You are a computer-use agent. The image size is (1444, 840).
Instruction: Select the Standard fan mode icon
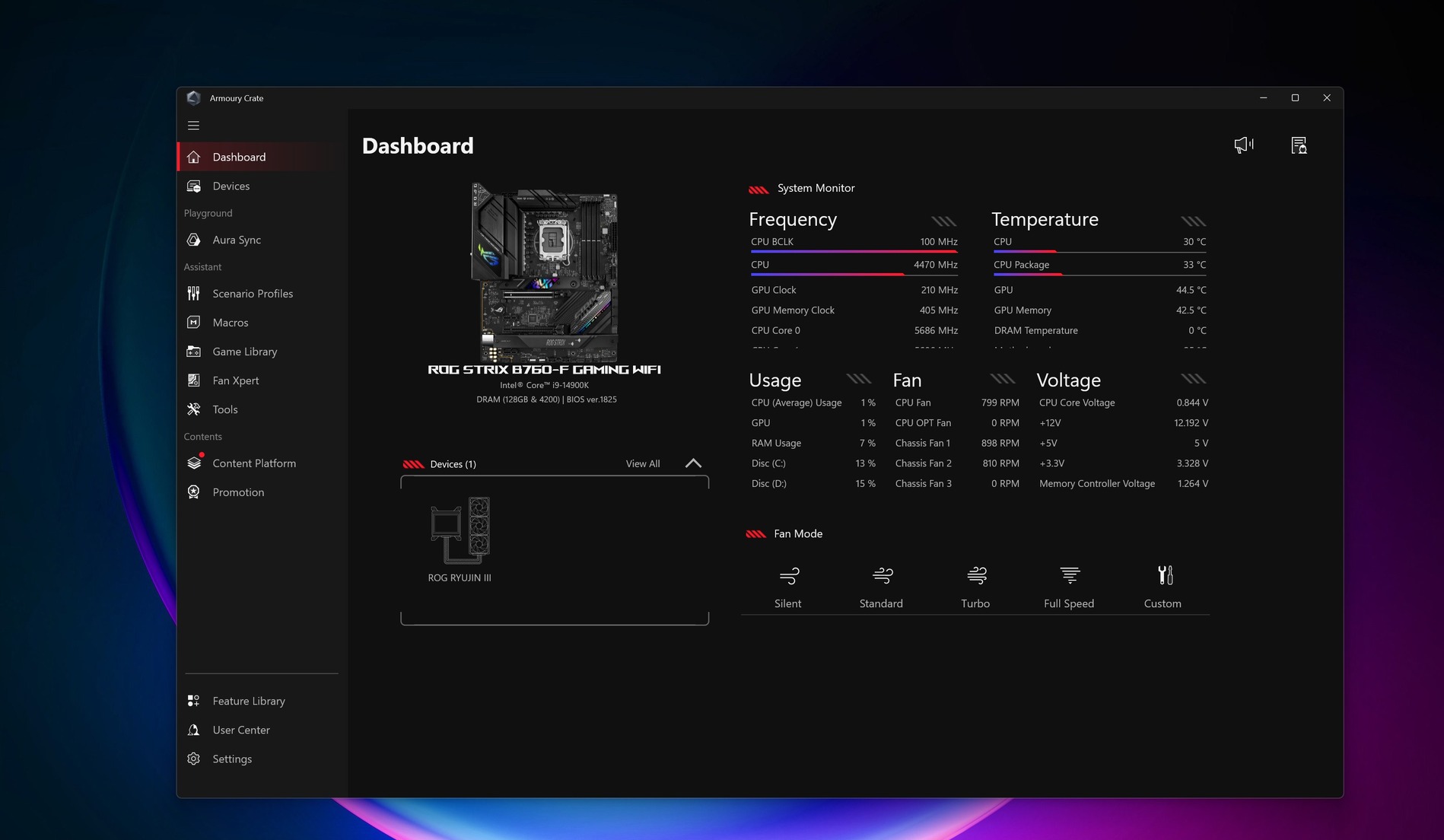tap(883, 575)
